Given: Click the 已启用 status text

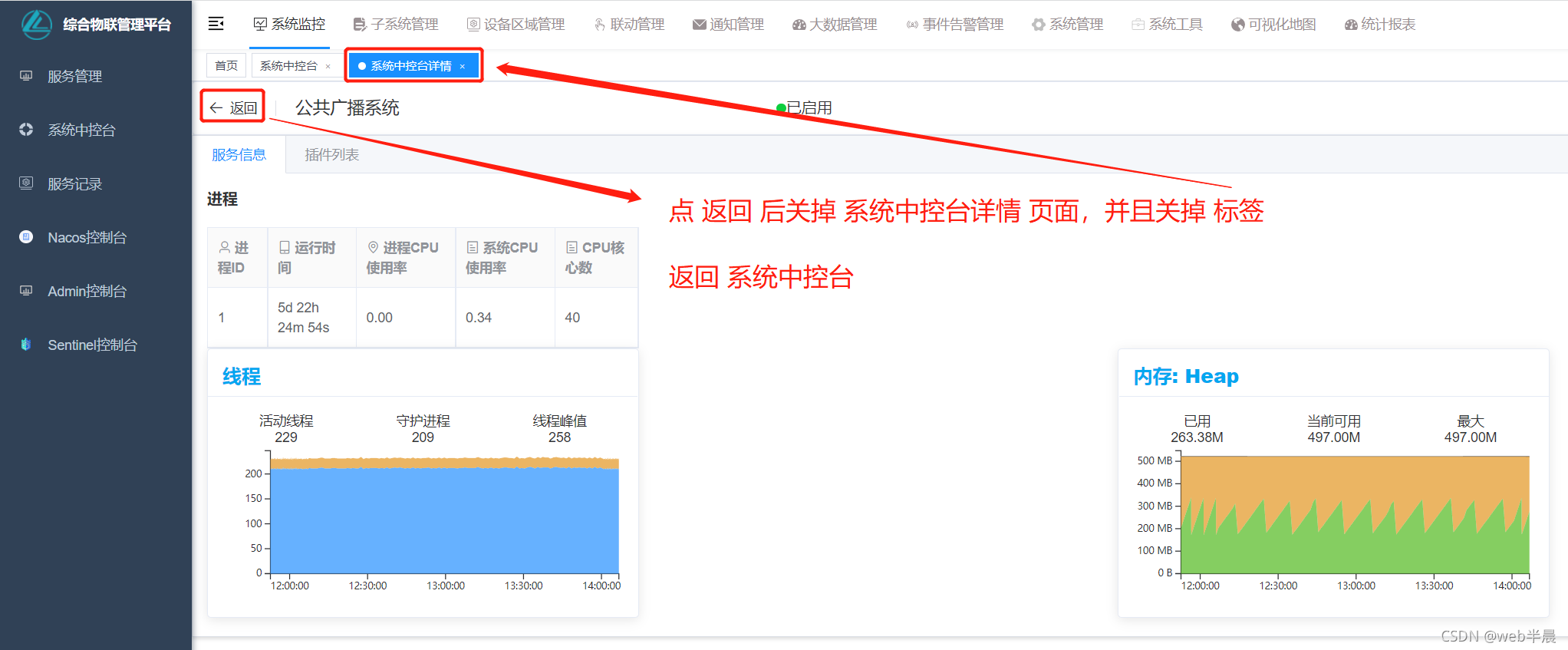Looking at the screenshot, I should (x=810, y=108).
